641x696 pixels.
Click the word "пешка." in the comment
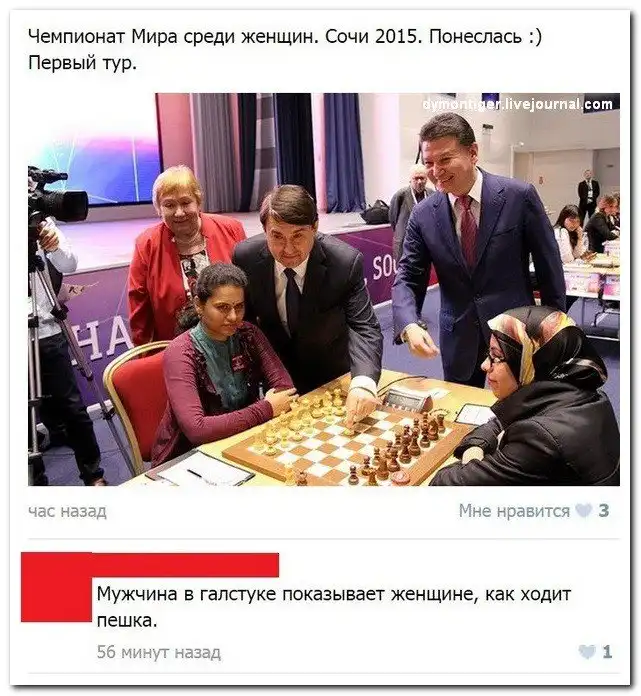coord(127,620)
